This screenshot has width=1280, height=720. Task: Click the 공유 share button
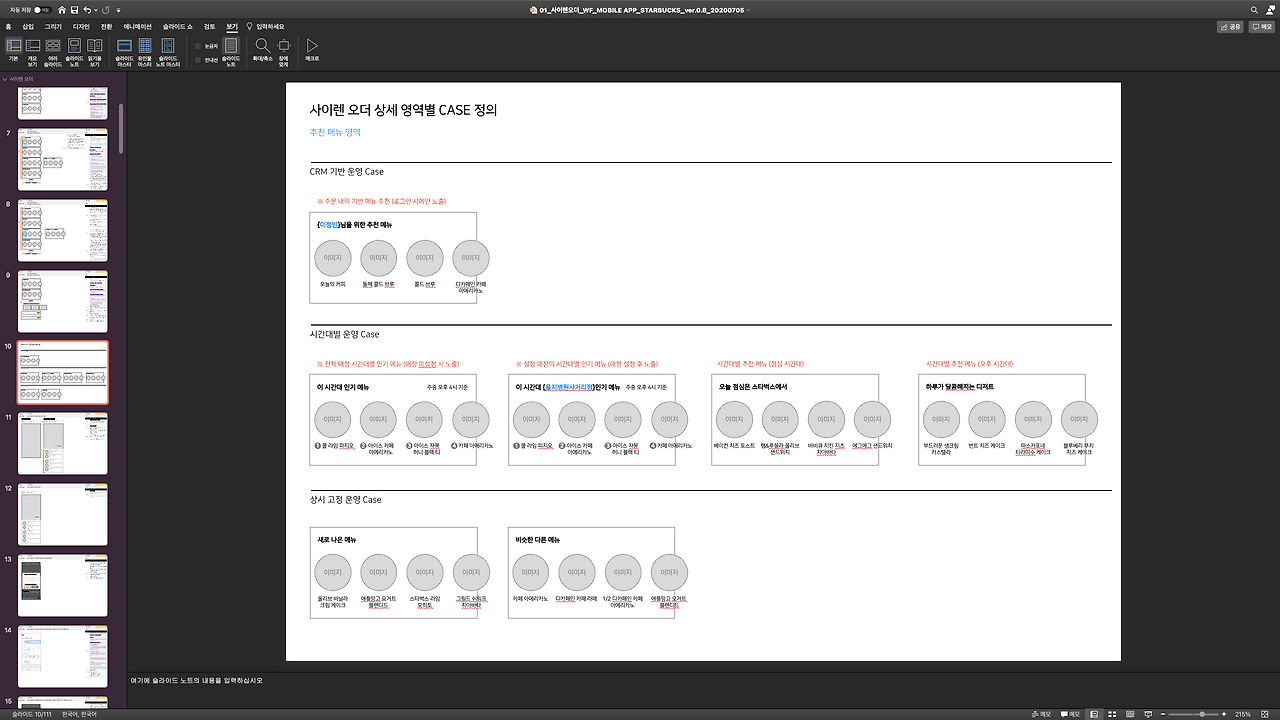[x=1230, y=27]
